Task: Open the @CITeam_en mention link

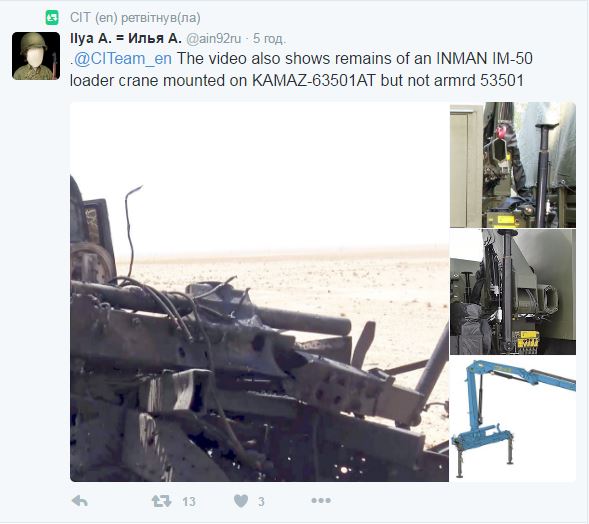Action: click(x=123, y=59)
